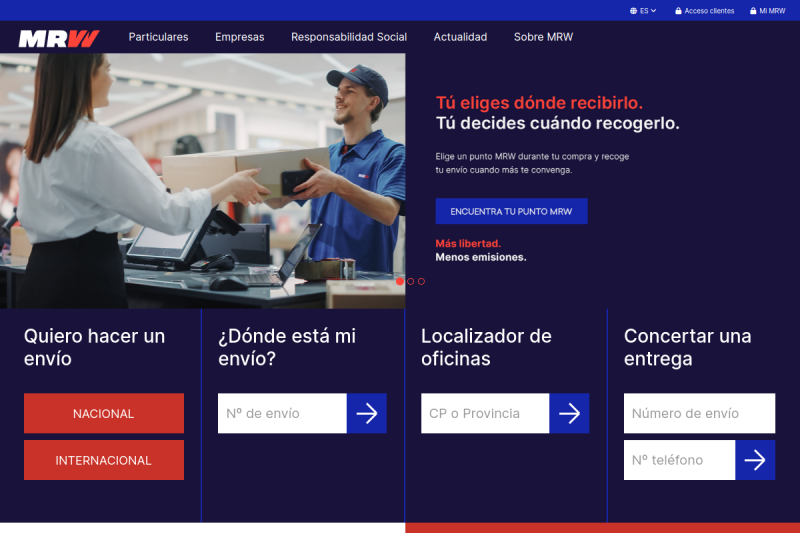This screenshot has height=533, width=800.
Task: Click the Nacional shipment button
Action: click(x=104, y=413)
